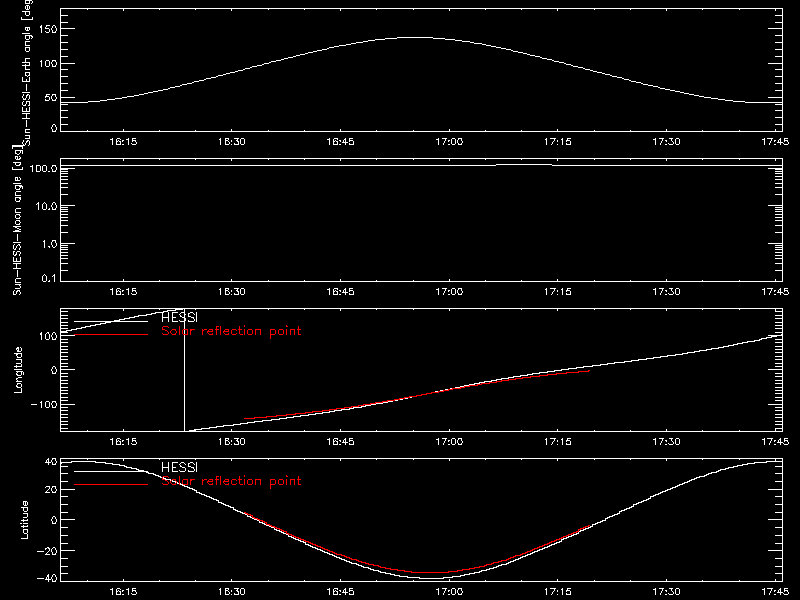Click the 20 tick label on Latitude plot

[x=51, y=490]
